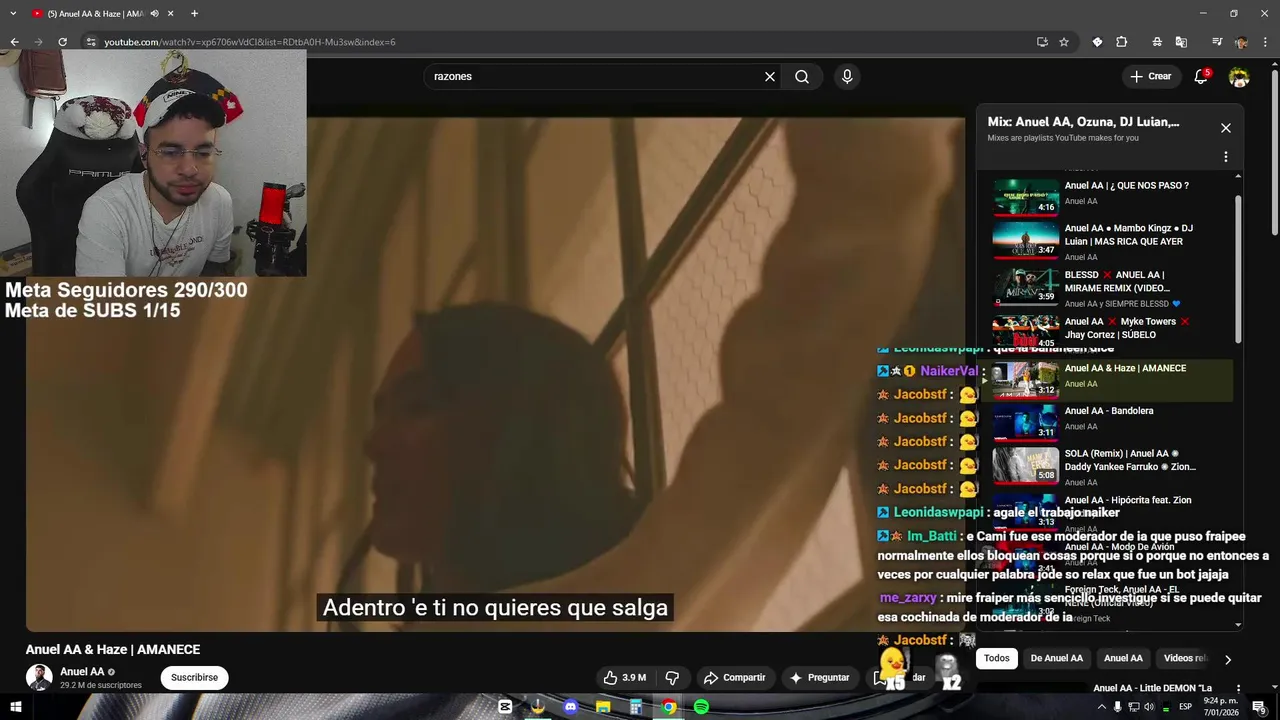This screenshot has height=720, width=1280.
Task: View site information icon in address bar
Action: click(91, 42)
